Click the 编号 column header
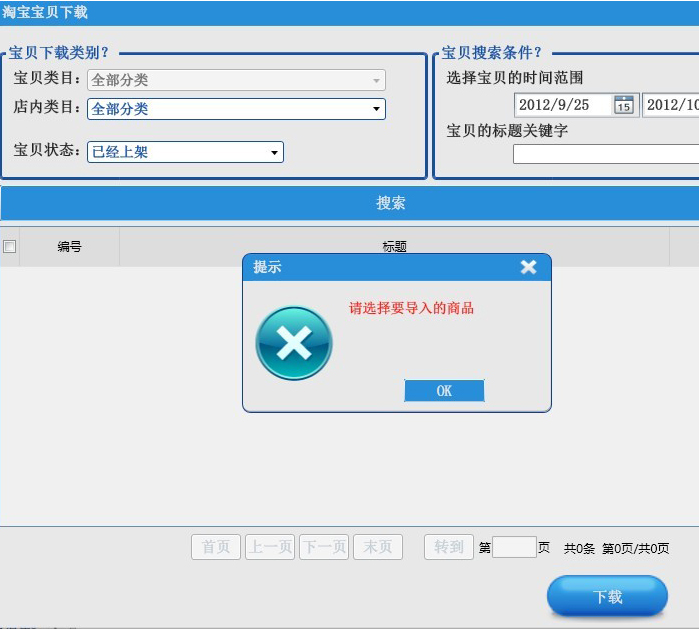 click(69, 247)
